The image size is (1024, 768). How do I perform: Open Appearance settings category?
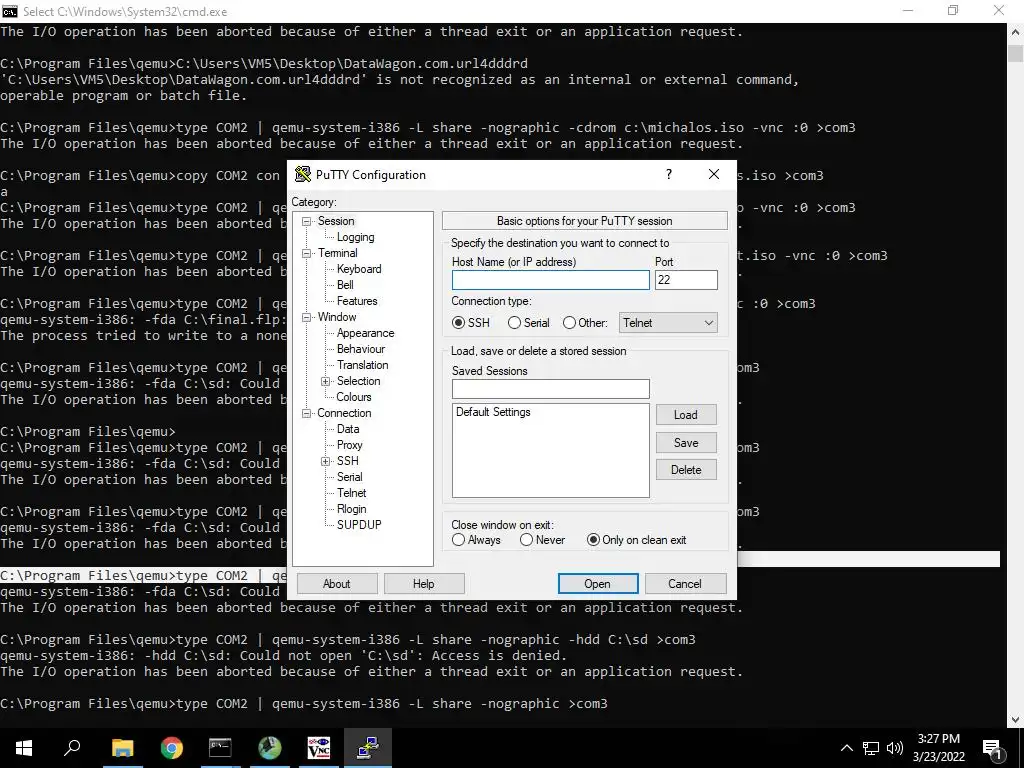(365, 333)
